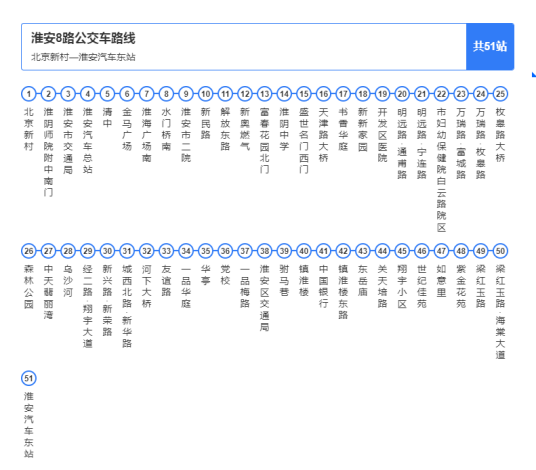Select station circle number 4
Screen dimensions: 536x470
[88, 94]
